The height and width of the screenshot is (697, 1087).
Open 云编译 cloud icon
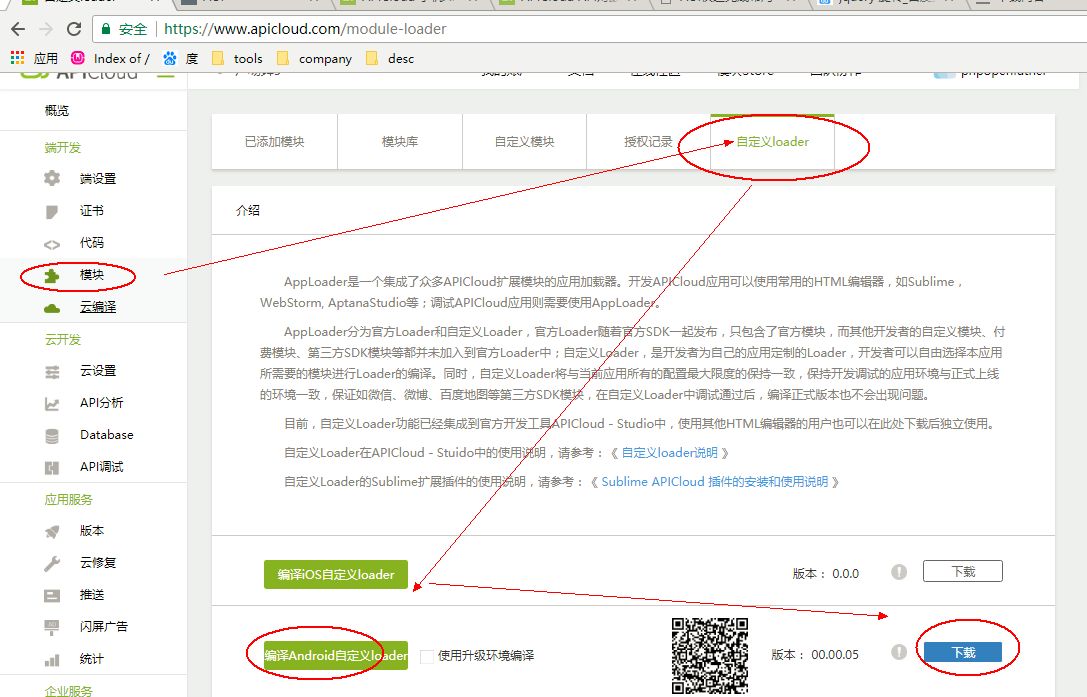52,307
